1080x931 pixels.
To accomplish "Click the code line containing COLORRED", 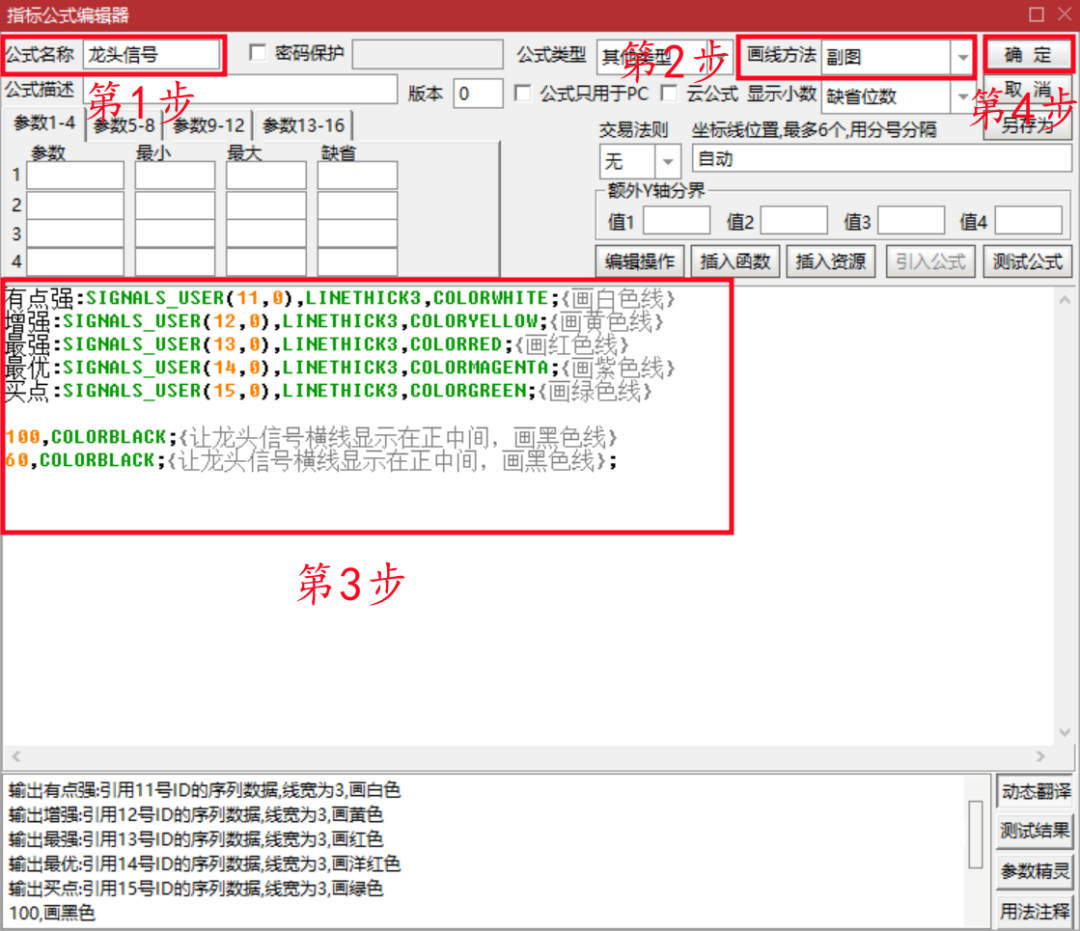I will click(x=317, y=344).
